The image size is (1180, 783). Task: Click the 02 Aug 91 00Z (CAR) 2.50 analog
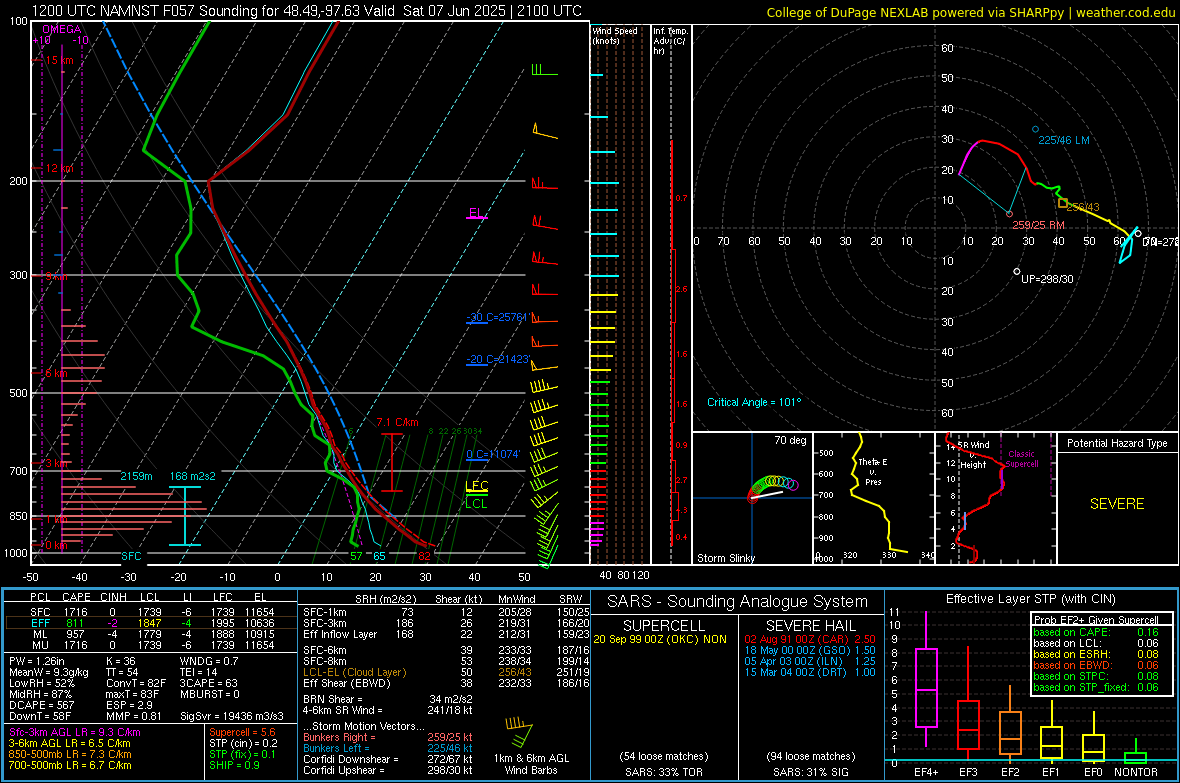(810, 639)
